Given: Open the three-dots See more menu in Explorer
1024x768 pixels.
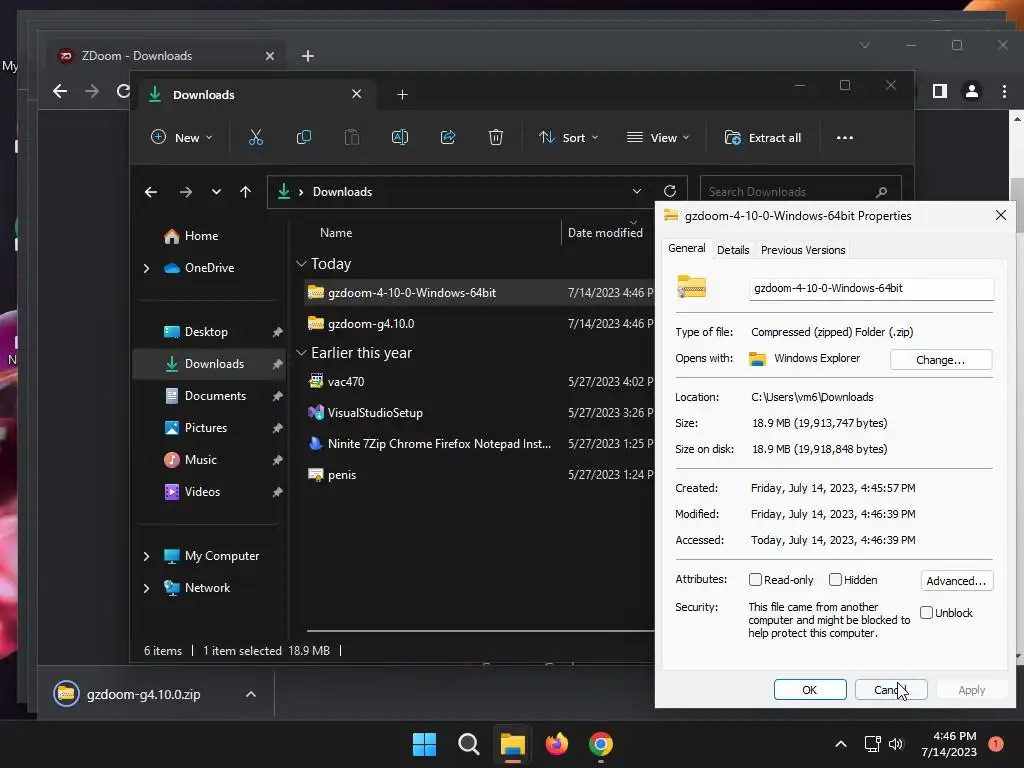Looking at the screenshot, I should (844, 138).
